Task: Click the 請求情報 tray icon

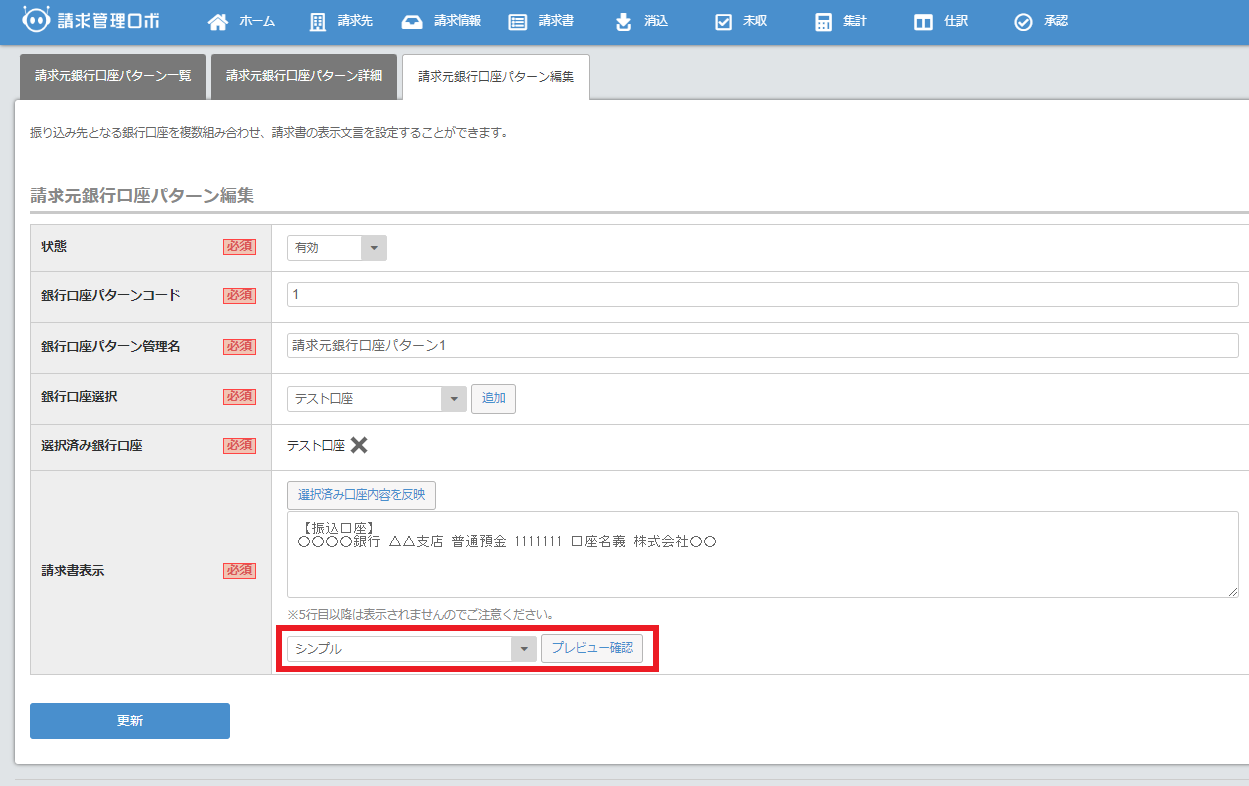Action: [x=412, y=22]
